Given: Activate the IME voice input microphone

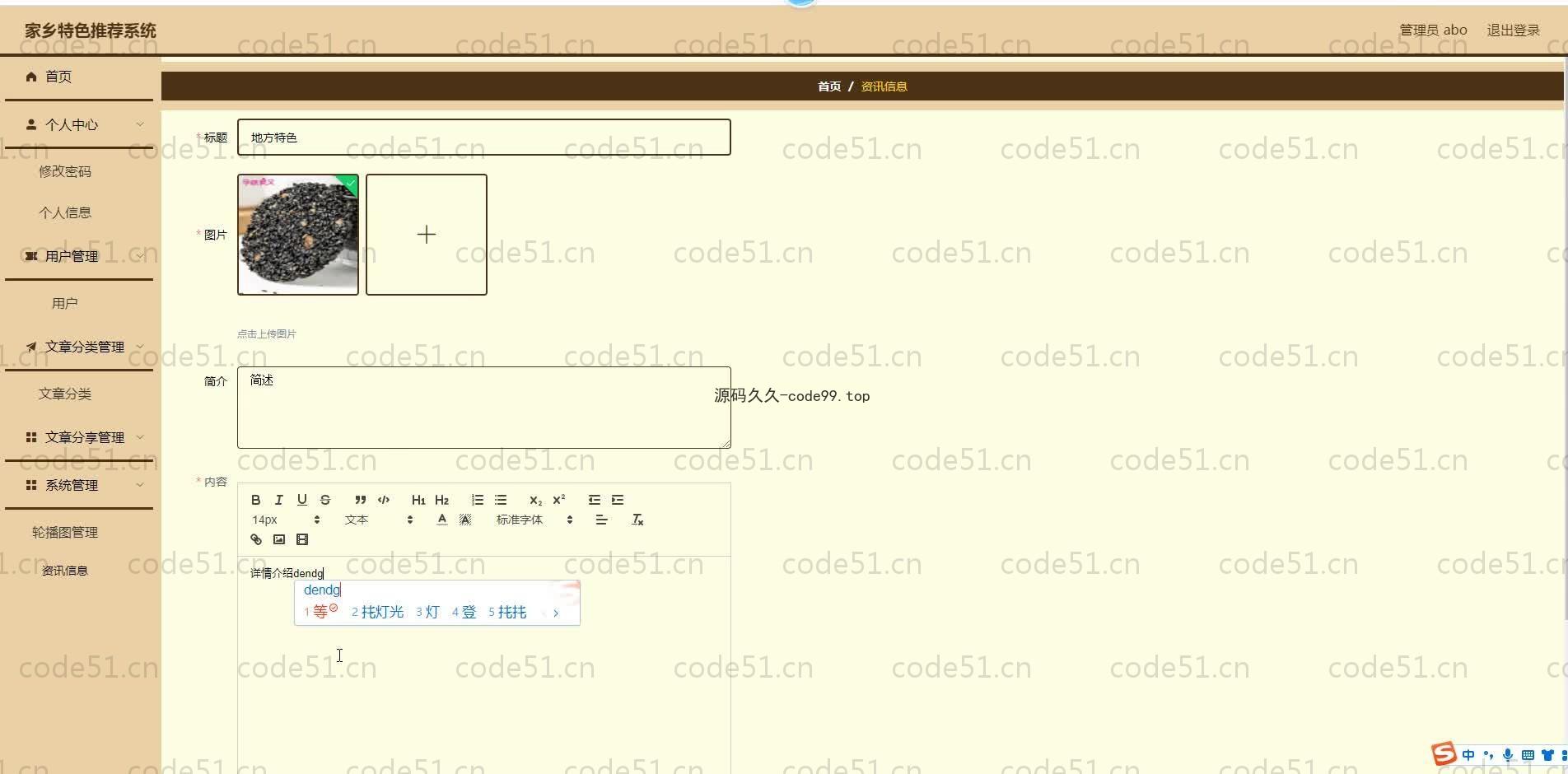Looking at the screenshot, I should pyautogui.click(x=1508, y=755).
